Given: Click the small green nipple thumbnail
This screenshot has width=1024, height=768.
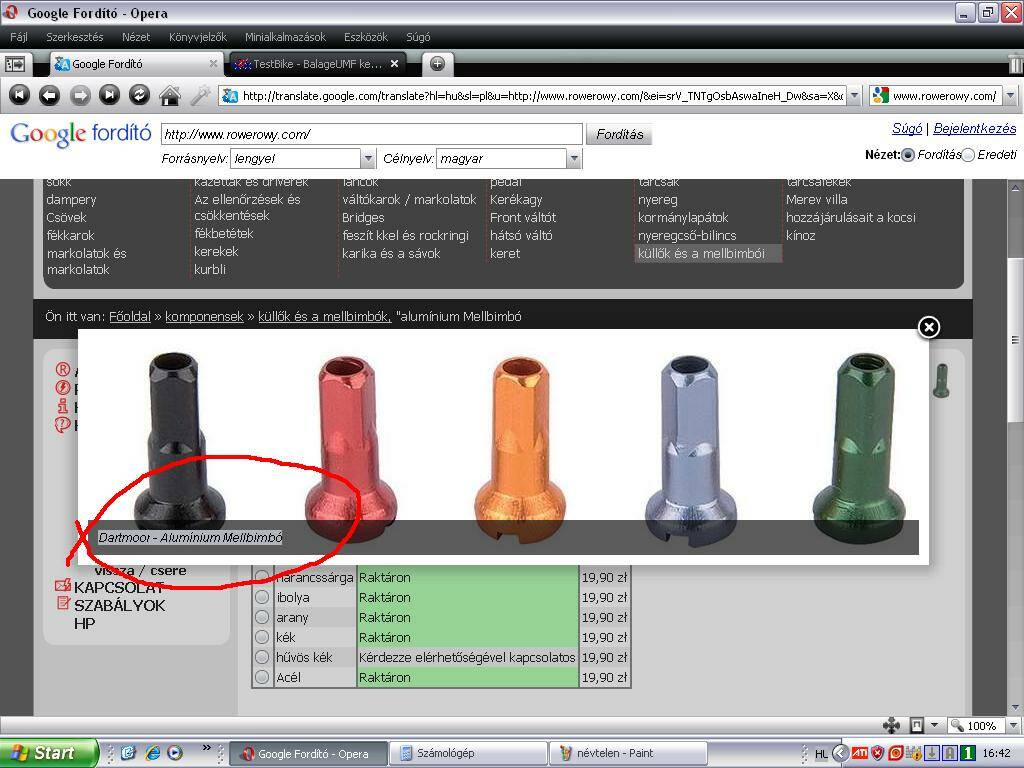Looking at the screenshot, I should click(940, 381).
